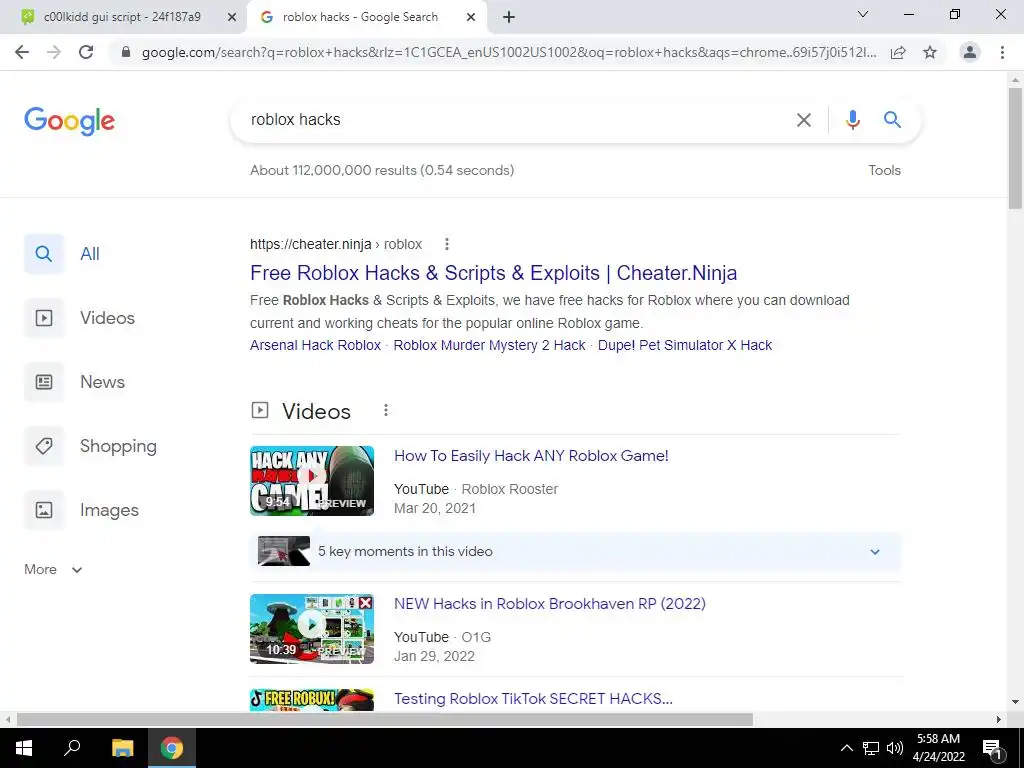Click the cheater.ninja › roblox URL text
Viewport: 1024px width, 768px height.
(x=336, y=244)
